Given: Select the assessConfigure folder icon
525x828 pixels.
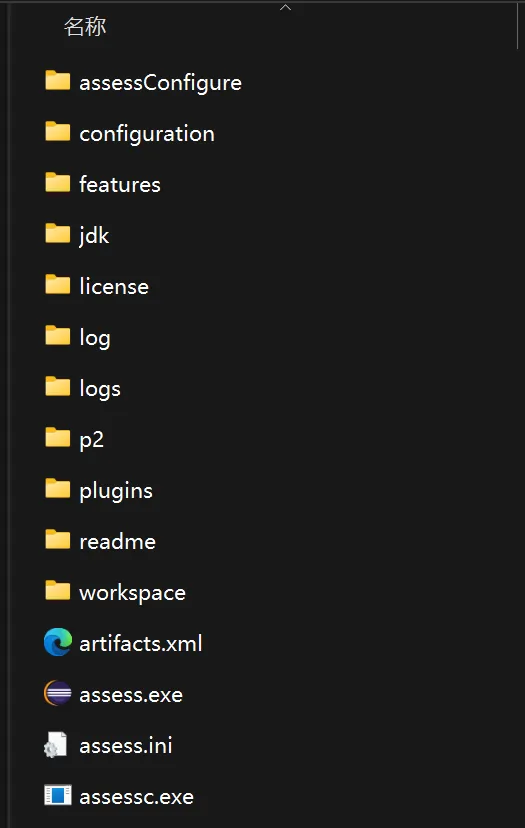Looking at the screenshot, I should 58,80.
